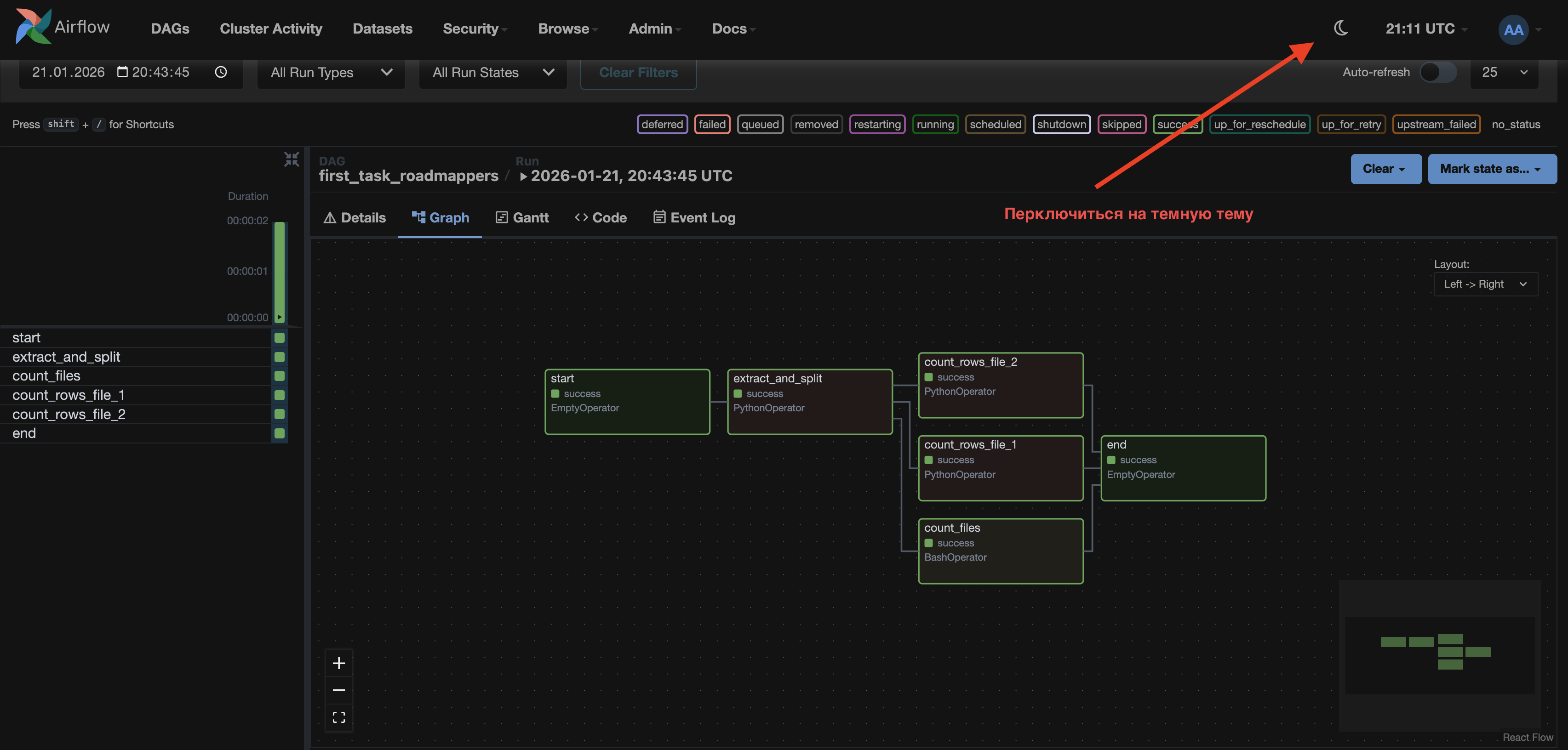Open the AA user avatar menu
The width and height of the screenshot is (1568, 750).
tap(1513, 29)
